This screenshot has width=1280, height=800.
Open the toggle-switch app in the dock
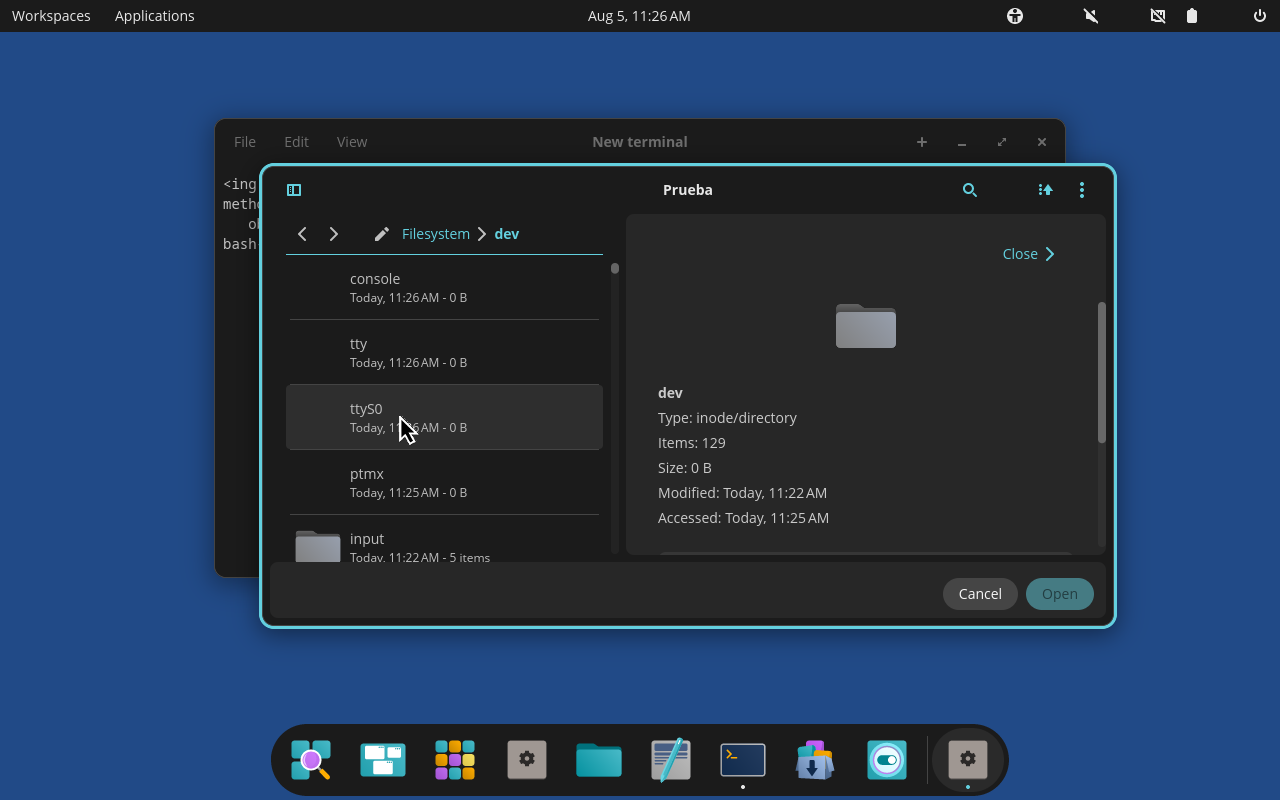(x=887, y=760)
